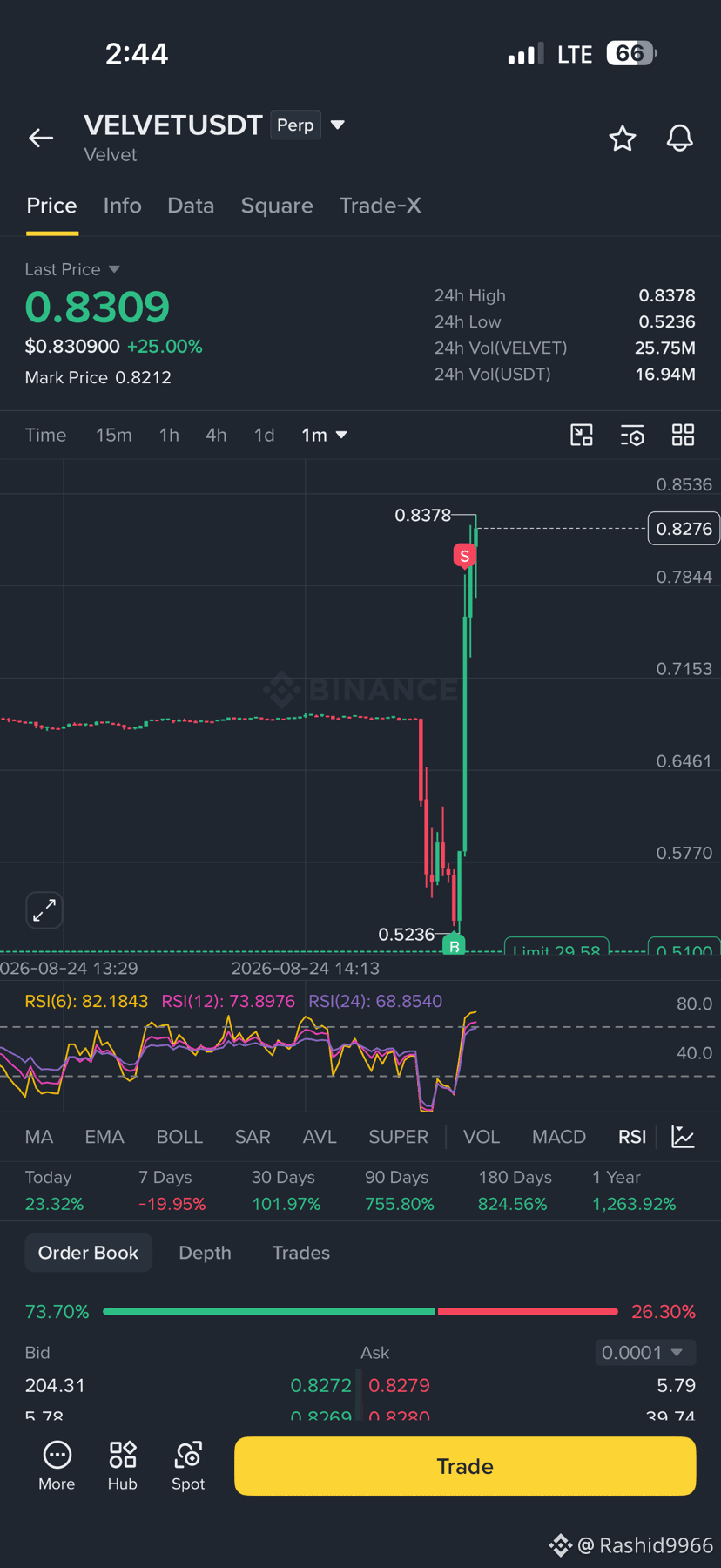Open price alert bell icon
The width and height of the screenshot is (721, 1568).
(x=680, y=139)
